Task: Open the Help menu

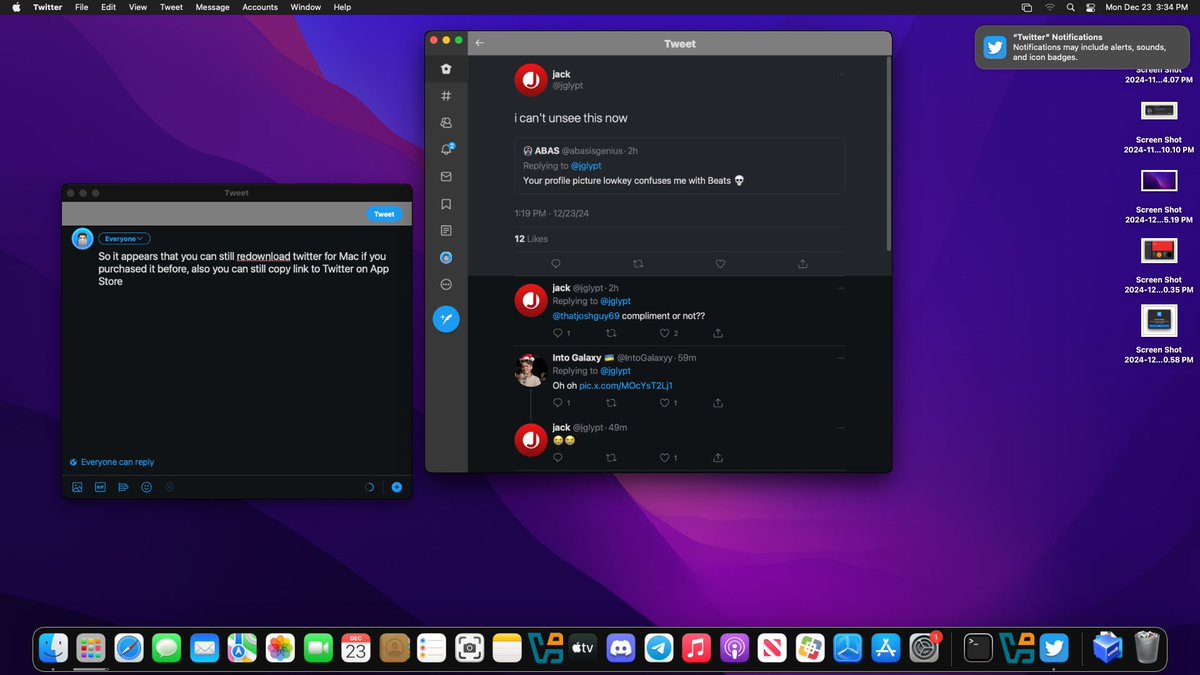Action: click(342, 7)
